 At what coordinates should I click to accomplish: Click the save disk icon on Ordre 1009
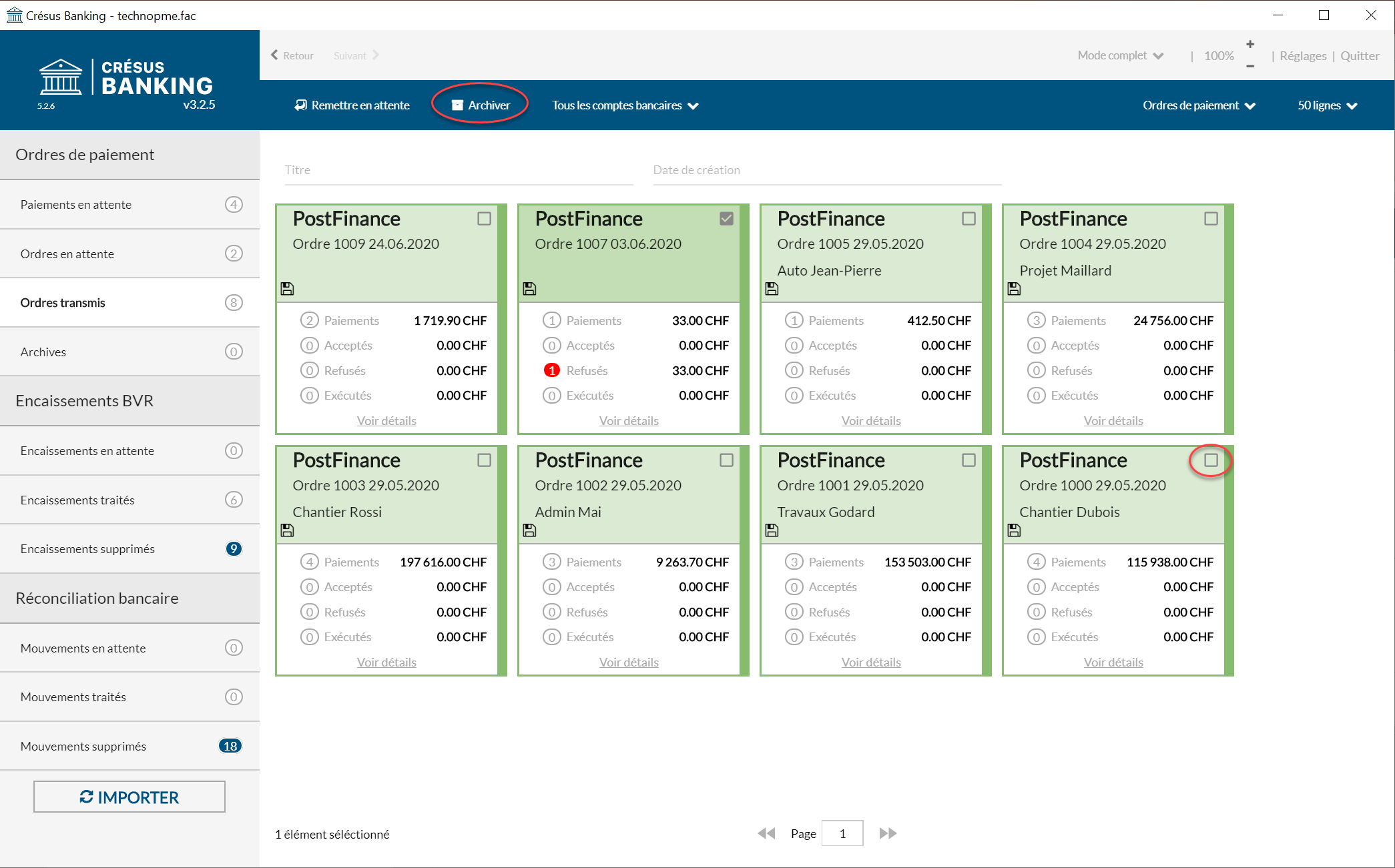coord(287,289)
